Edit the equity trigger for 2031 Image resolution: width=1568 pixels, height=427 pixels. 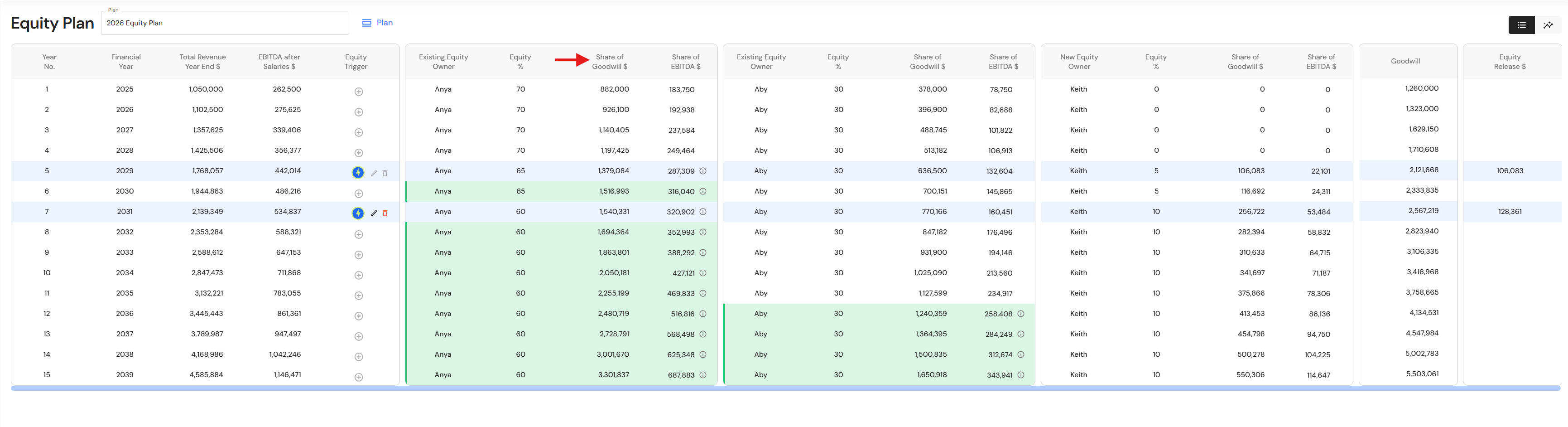[x=374, y=213]
